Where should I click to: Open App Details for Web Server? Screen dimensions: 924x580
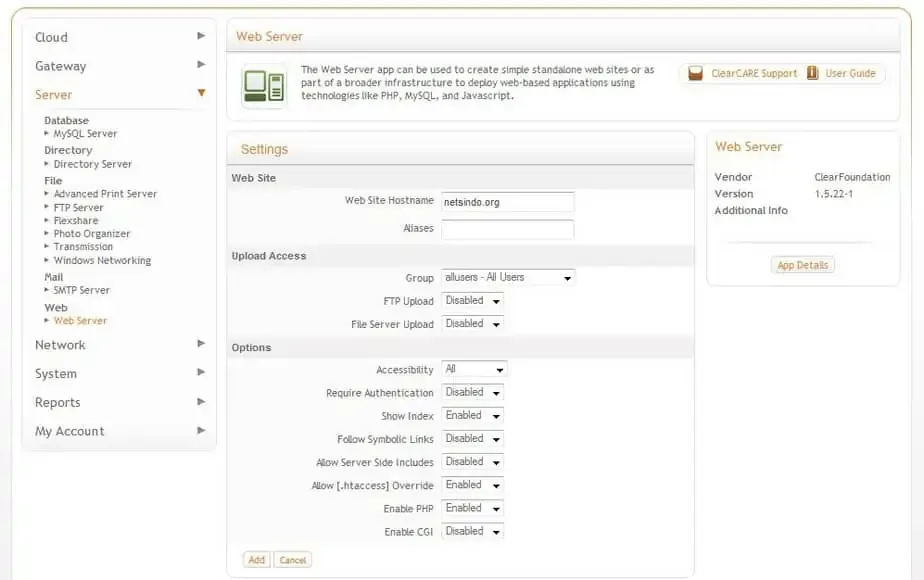coord(803,265)
